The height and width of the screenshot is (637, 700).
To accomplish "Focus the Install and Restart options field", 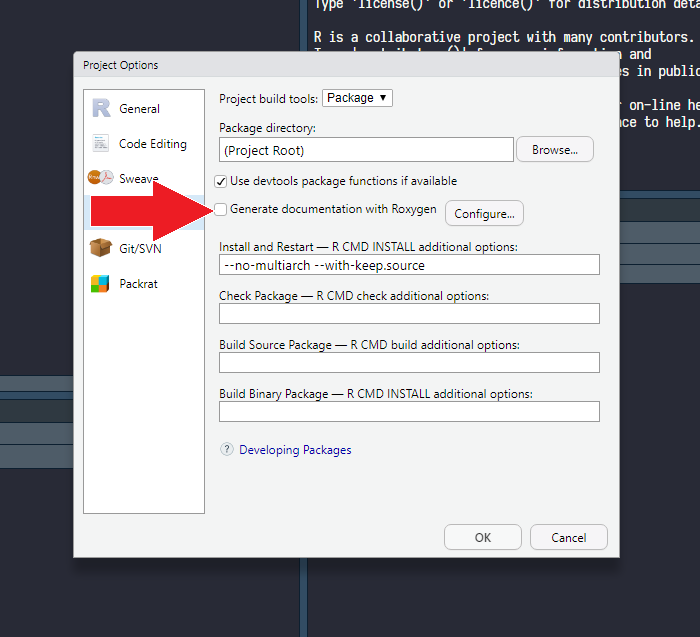I will pos(409,265).
